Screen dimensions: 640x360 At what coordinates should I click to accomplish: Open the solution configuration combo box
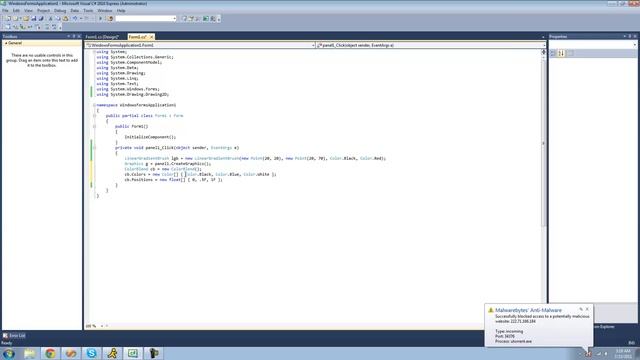point(146,18)
